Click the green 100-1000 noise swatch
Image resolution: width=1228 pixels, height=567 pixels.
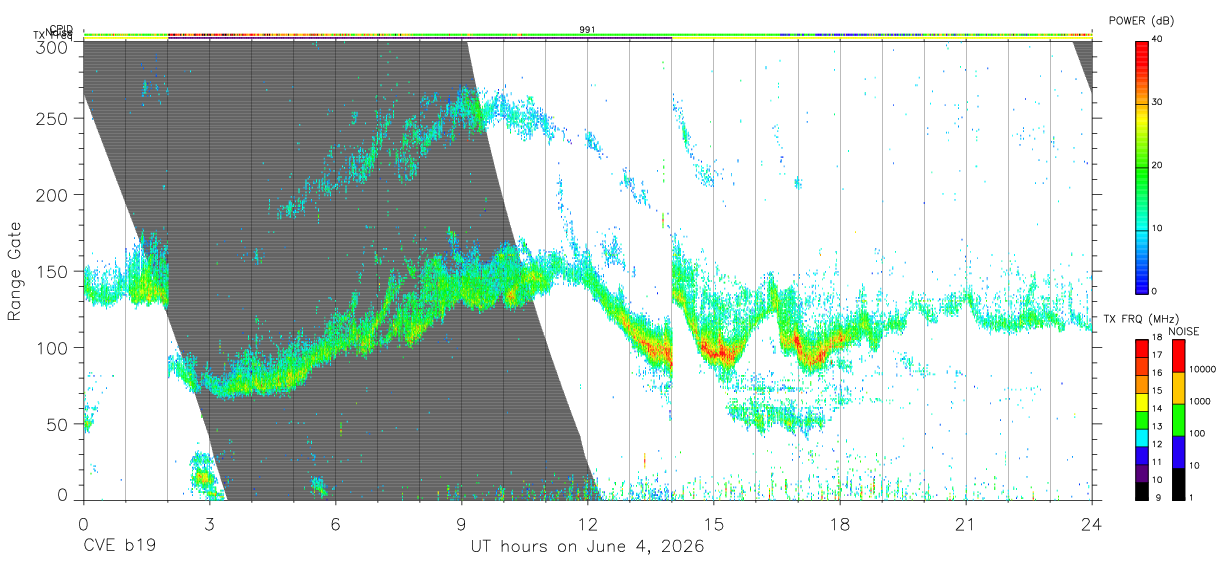(1177, 418)
